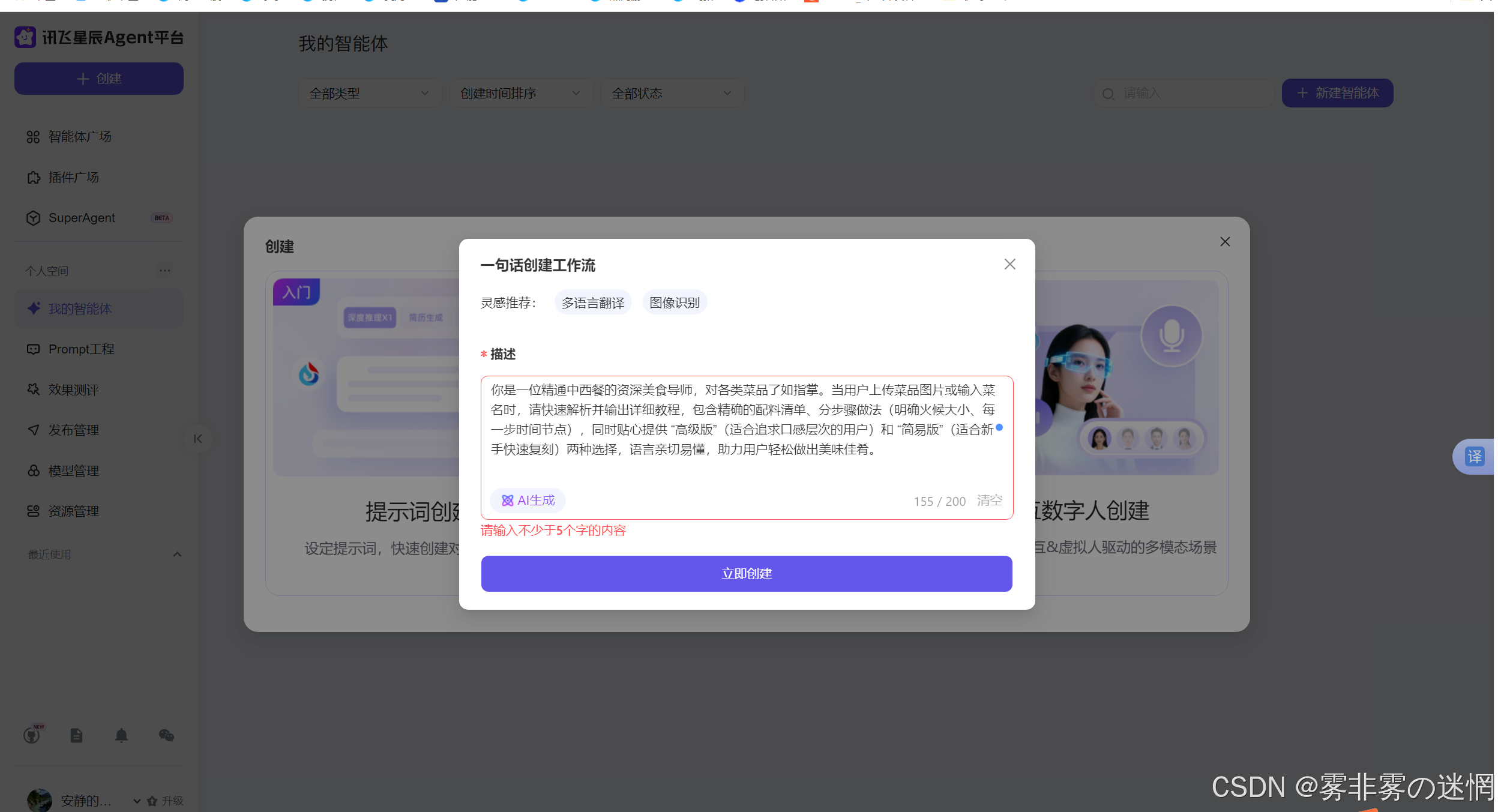The image size is (1498, 812).
Task: Select the 图像识别 inspiration tag
Action: (674, 303)
